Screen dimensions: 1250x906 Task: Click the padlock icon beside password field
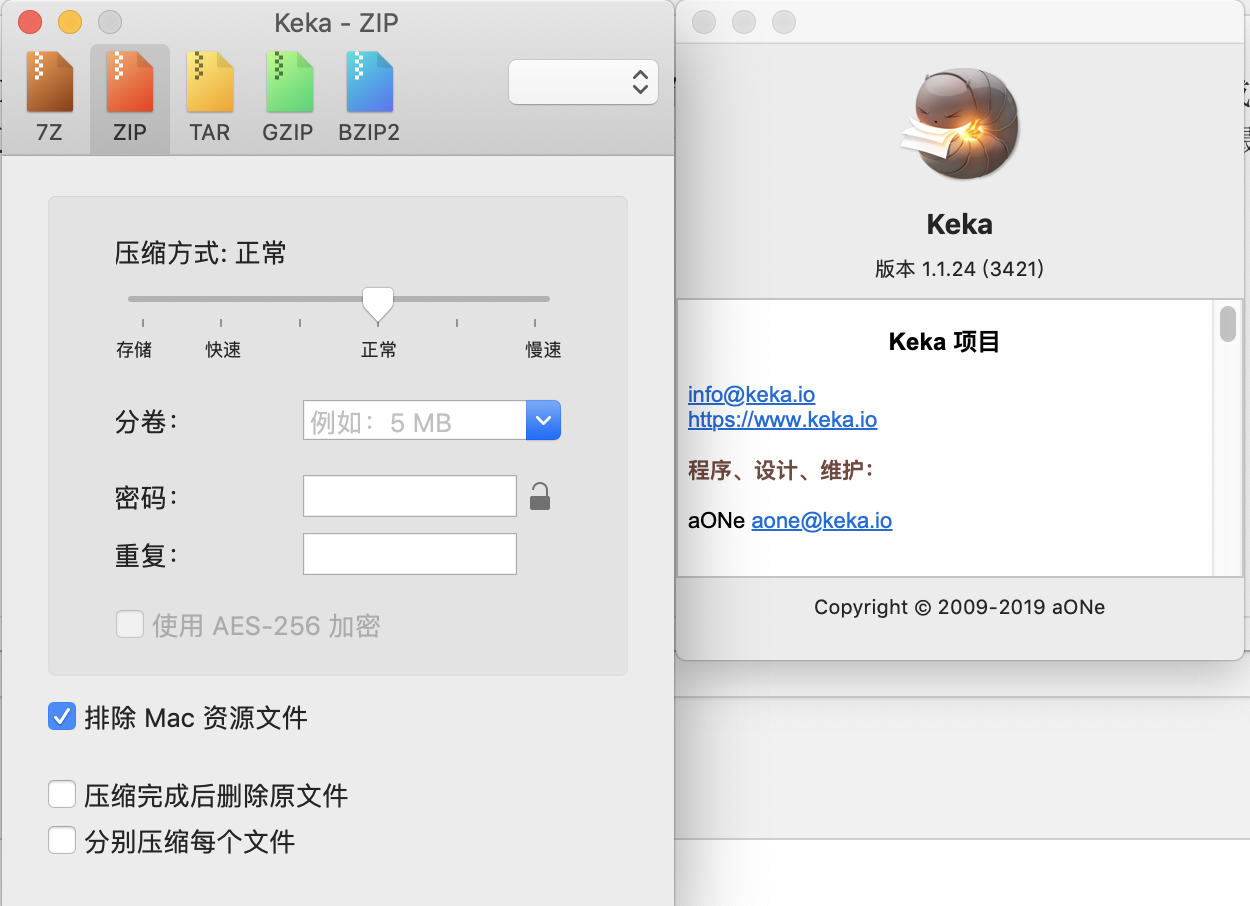point(540,496)
